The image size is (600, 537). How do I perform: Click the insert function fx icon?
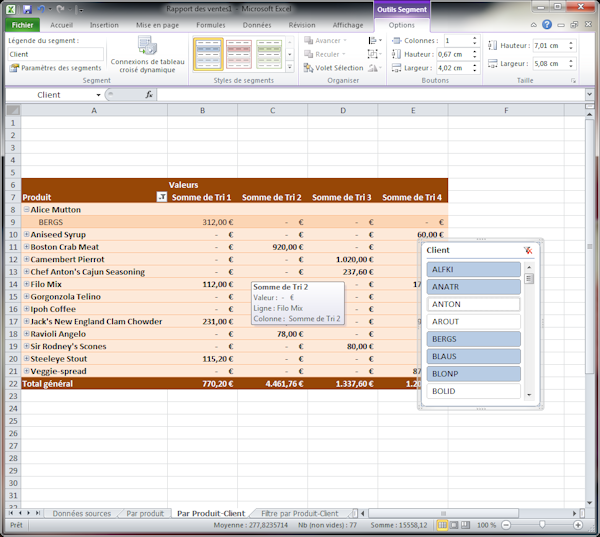149,95
